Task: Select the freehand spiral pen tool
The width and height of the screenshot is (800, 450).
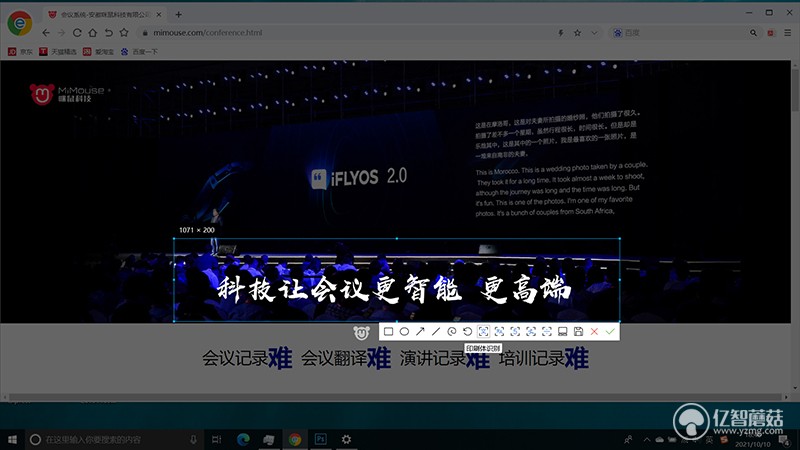Action: tap(452, 332)
